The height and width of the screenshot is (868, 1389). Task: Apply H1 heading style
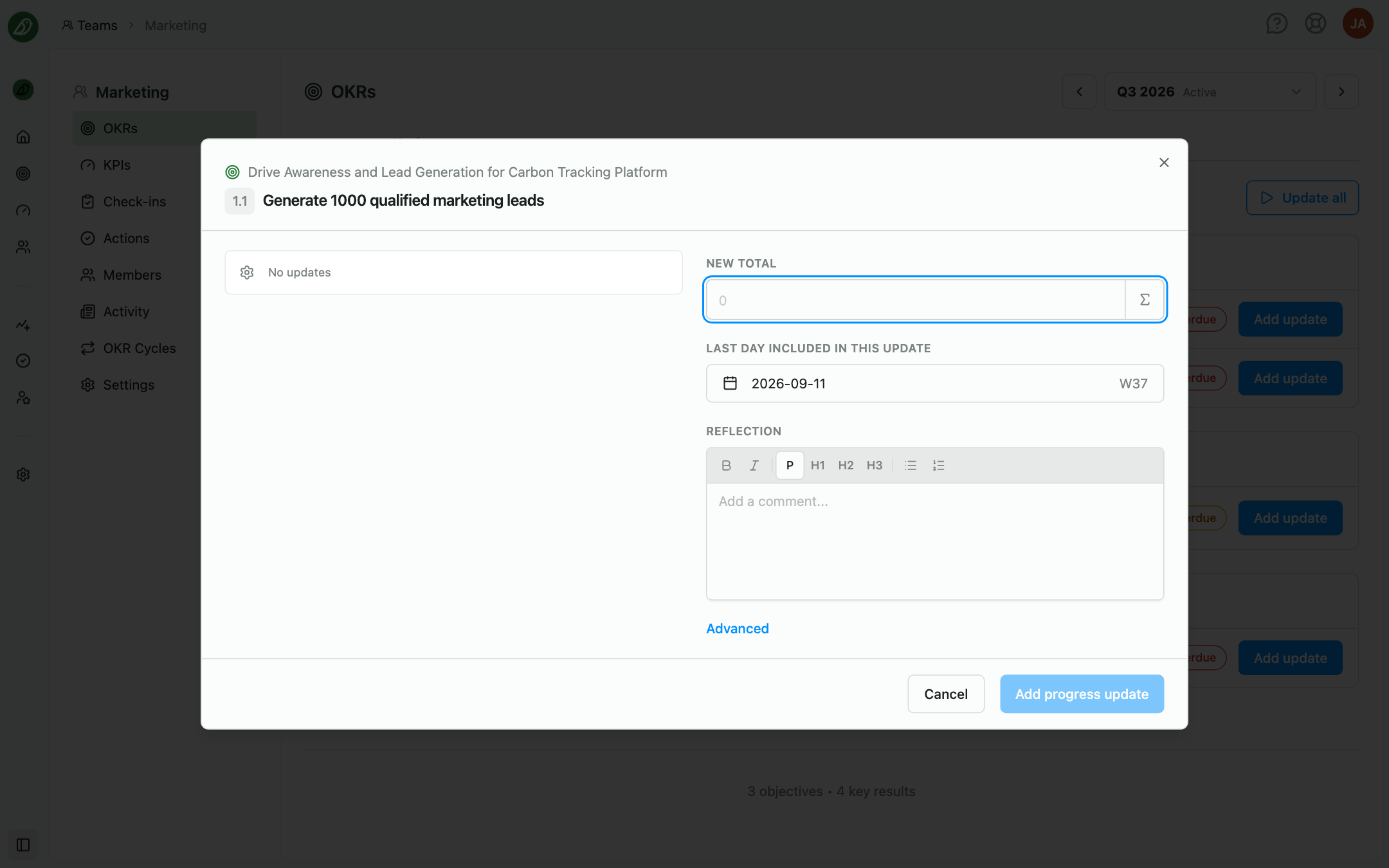(817, 466)
